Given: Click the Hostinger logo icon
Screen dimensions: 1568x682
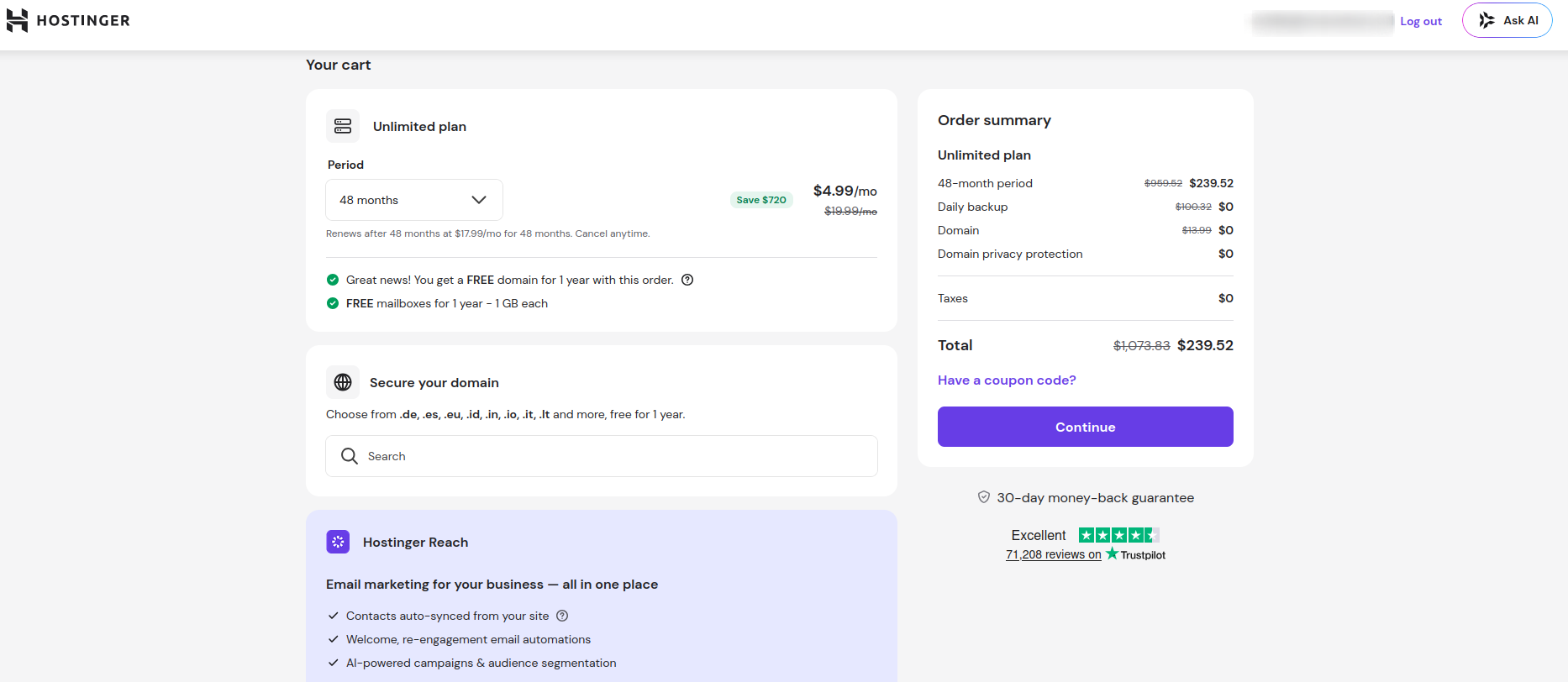Looking at the screenshot, I should pos(17,20).
